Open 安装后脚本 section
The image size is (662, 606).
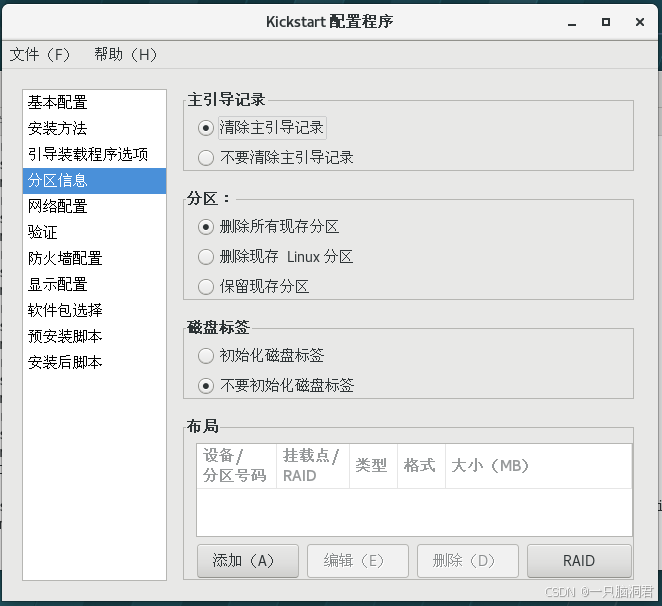click(x=95, y=362)
